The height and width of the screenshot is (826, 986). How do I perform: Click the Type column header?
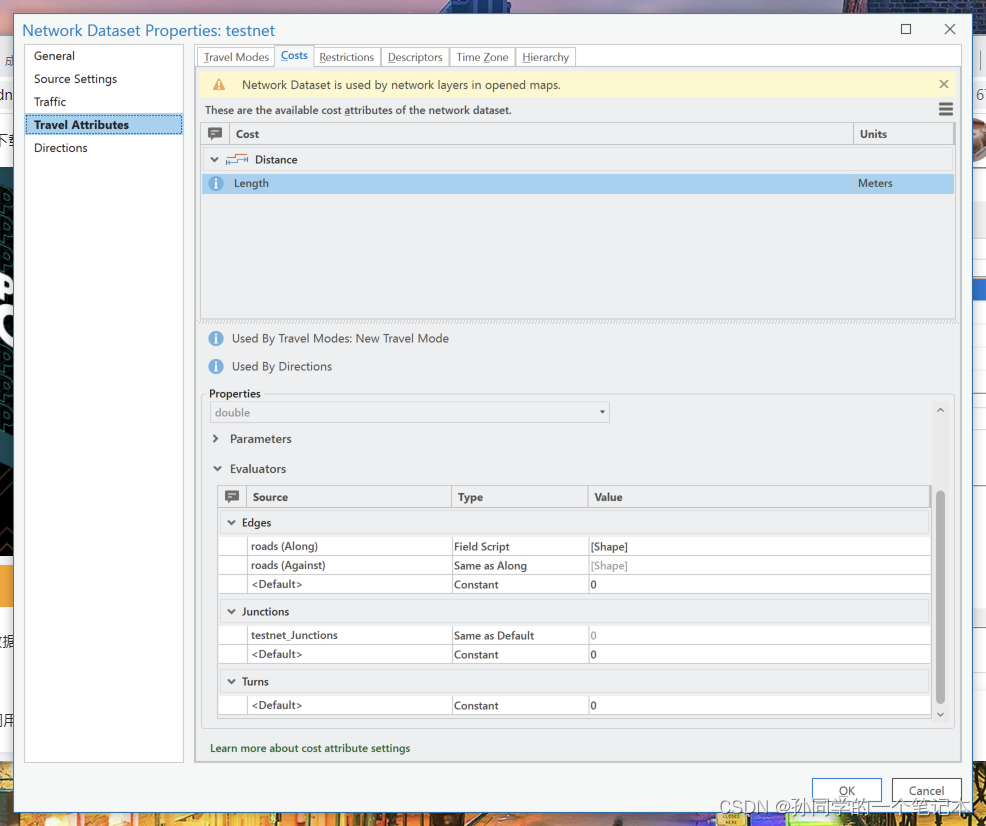(x=519, y=497)
